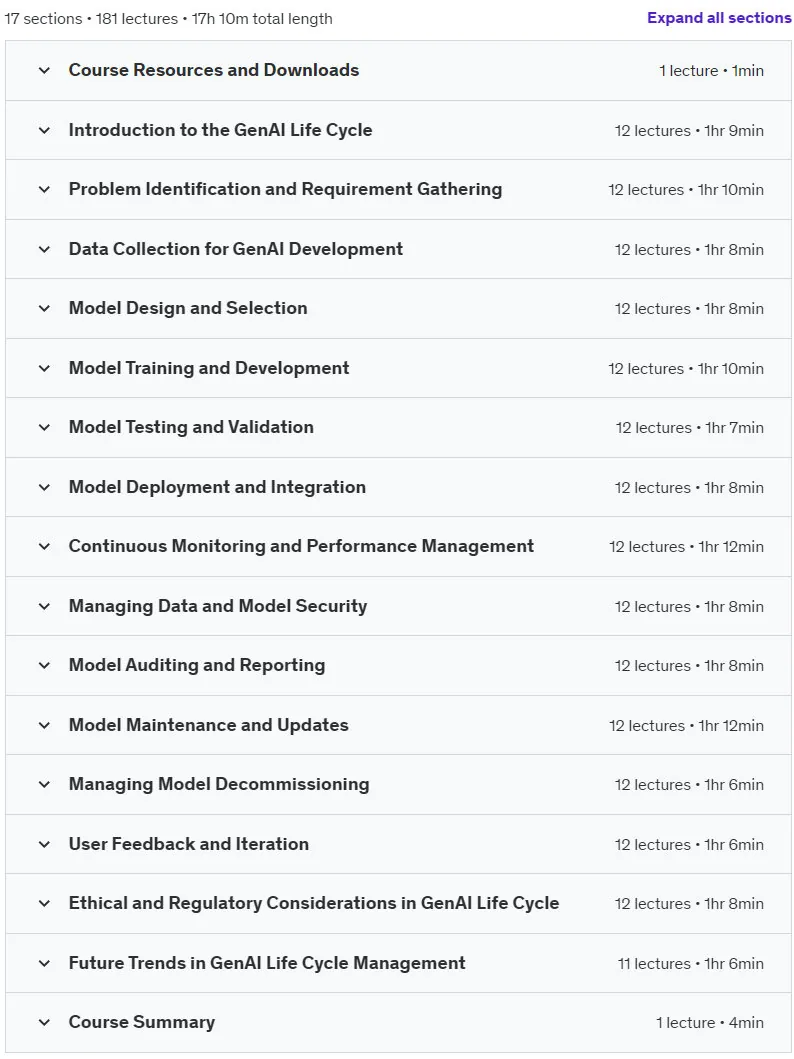Click the Course Summary 1 lecture duration text
This screenshot has height=1059, width=794.
710,1023
